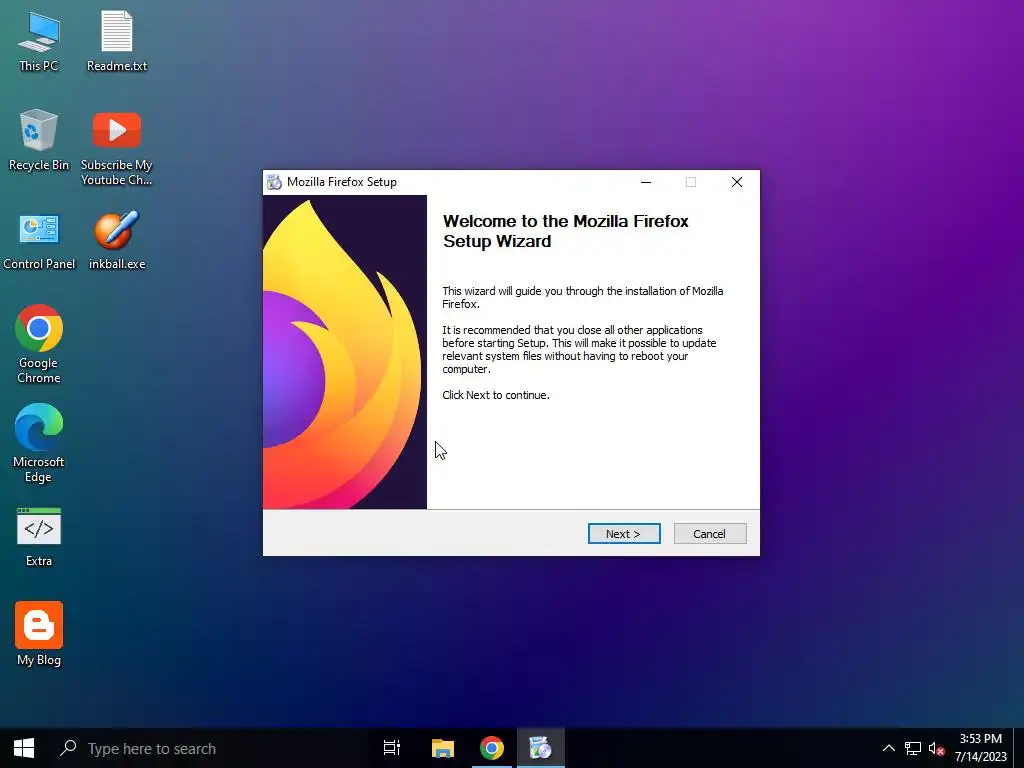1024x768 pixels.
Task: Click the Next button in Firefox Setup
Action: (624, 534)
